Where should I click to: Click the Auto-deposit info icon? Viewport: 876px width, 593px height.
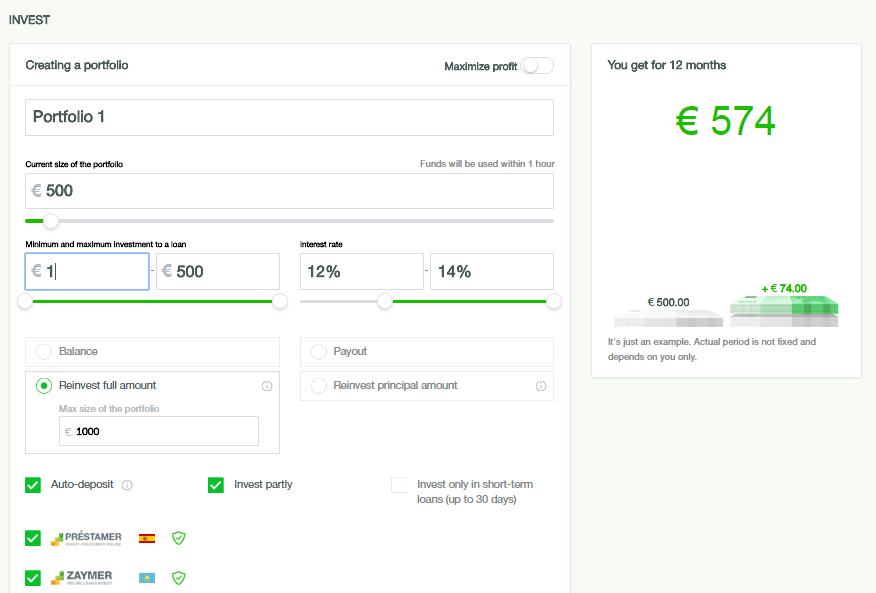coord(127,485)
